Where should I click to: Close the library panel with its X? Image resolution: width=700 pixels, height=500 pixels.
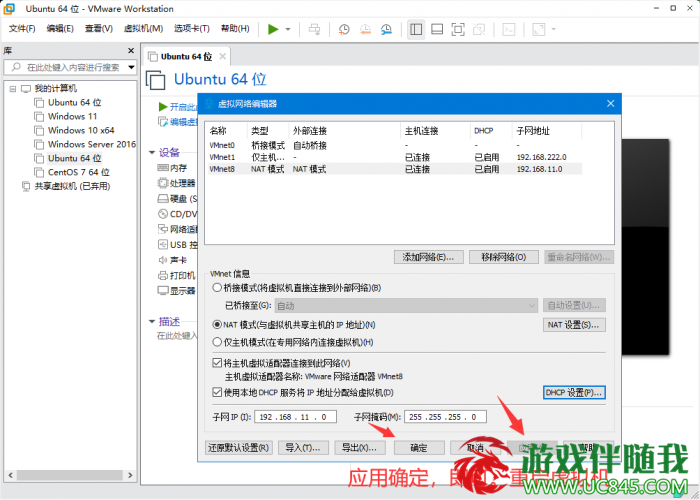point(131,51)
